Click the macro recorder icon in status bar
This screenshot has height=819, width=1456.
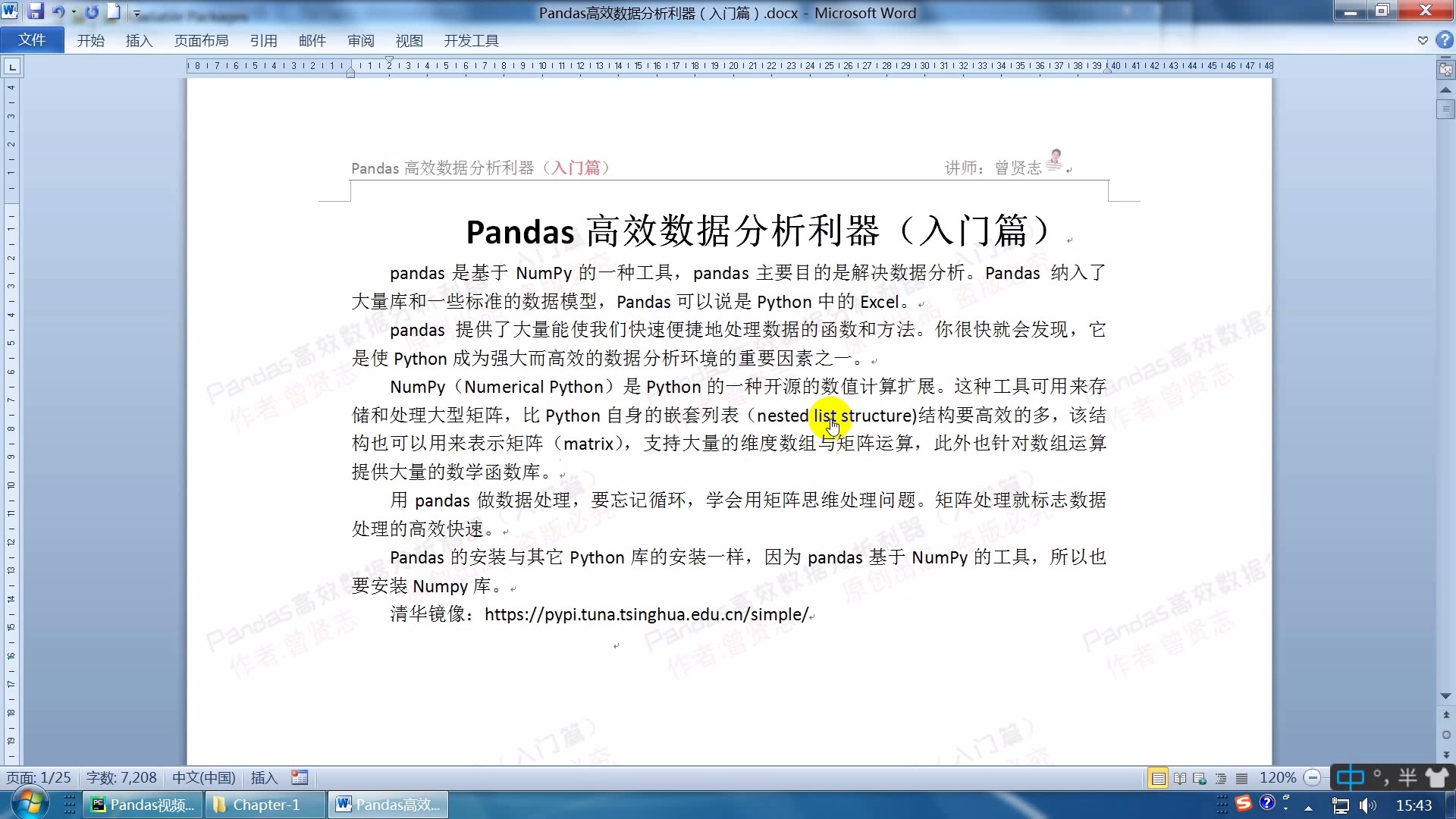coord(300,777)
